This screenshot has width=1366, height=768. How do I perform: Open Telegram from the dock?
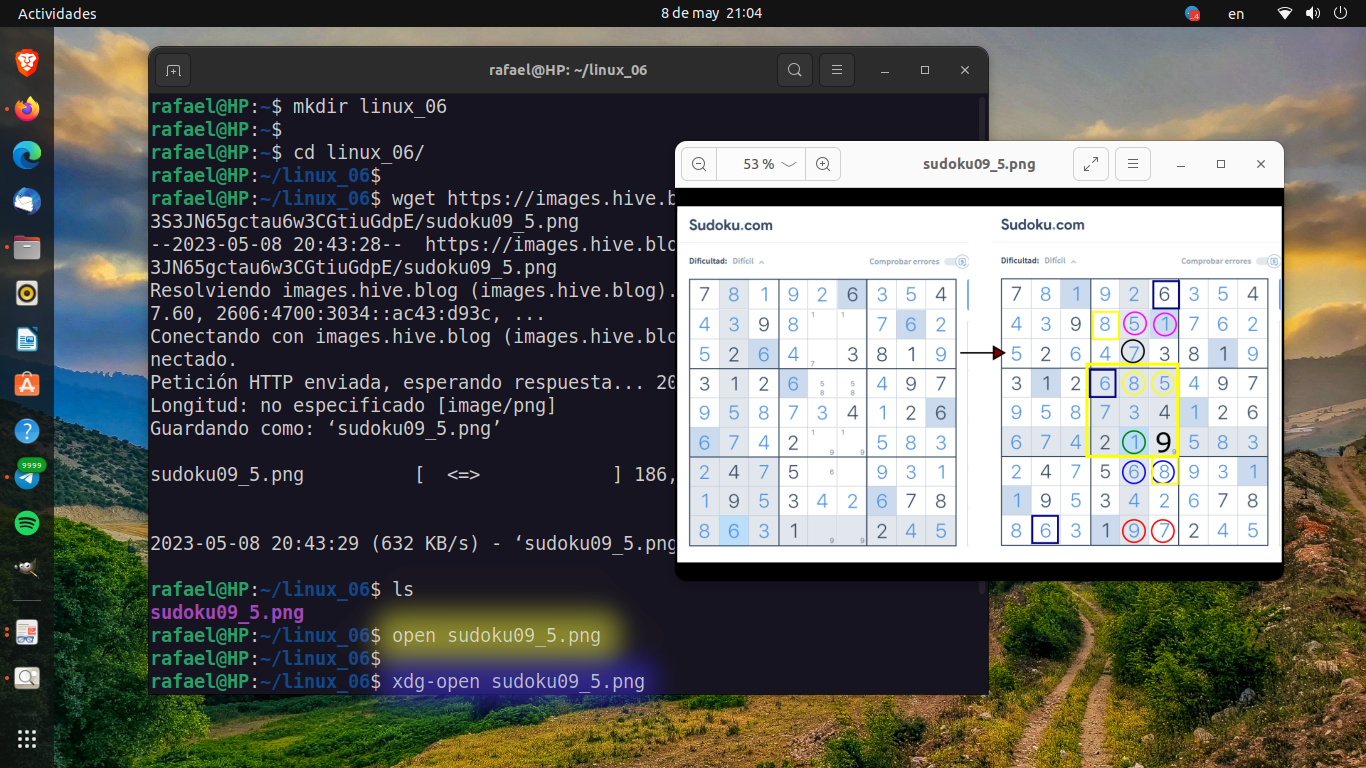27,477
